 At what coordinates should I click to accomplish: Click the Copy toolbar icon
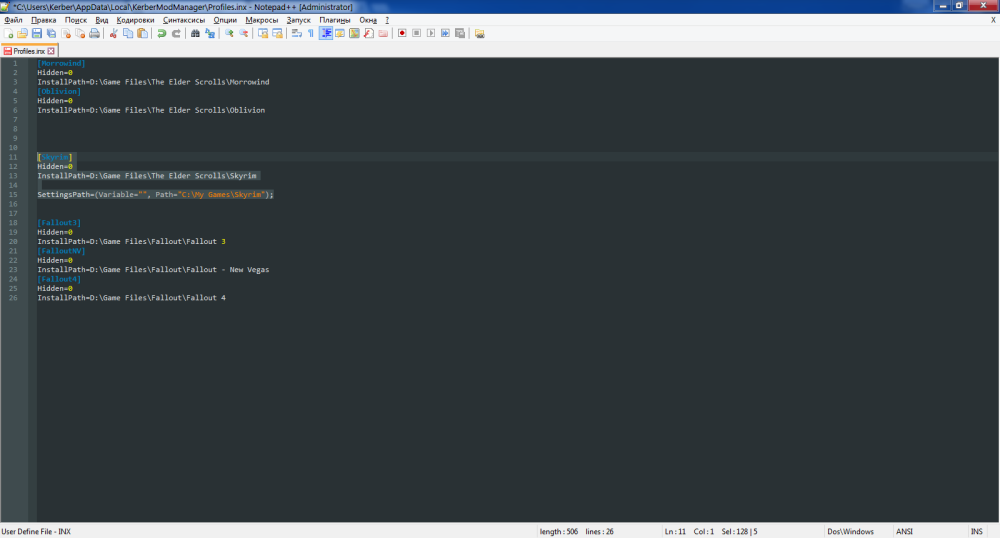coord(128,33)
